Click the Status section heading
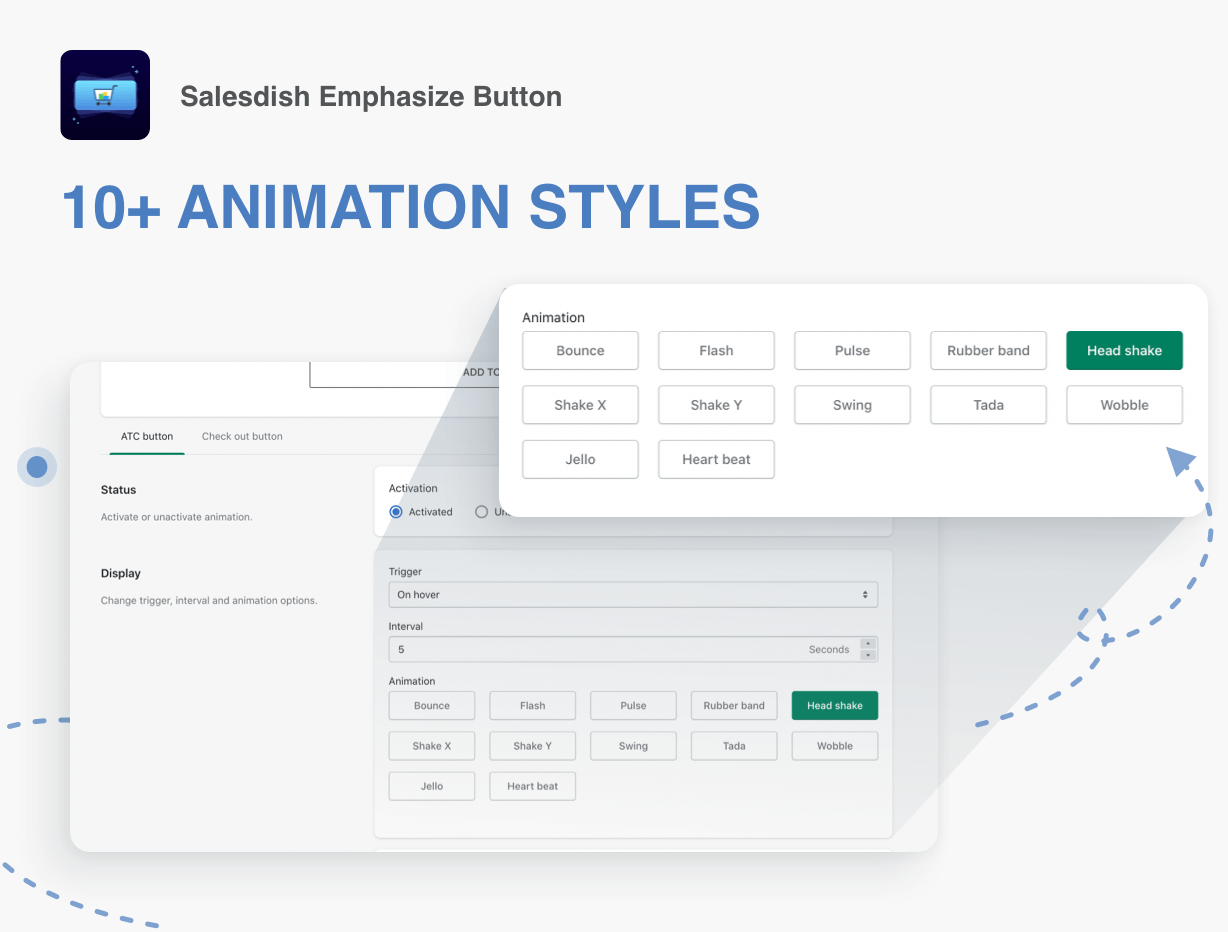Screen dimensions: 1228x932 118,490
